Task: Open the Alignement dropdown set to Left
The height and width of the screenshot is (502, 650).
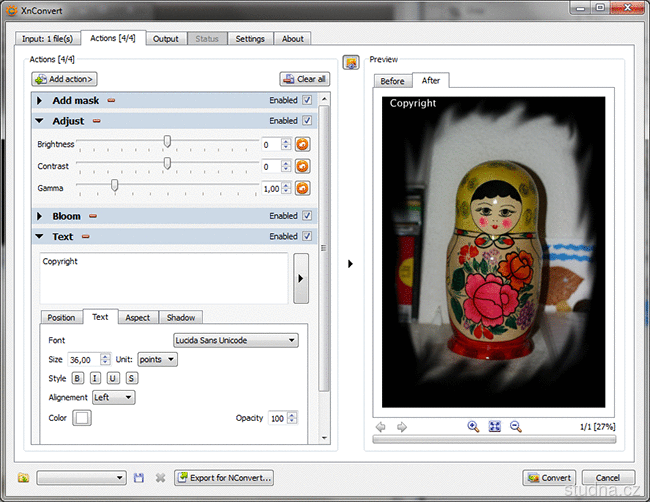Action: pyautogui.click(x=112, y=397)
